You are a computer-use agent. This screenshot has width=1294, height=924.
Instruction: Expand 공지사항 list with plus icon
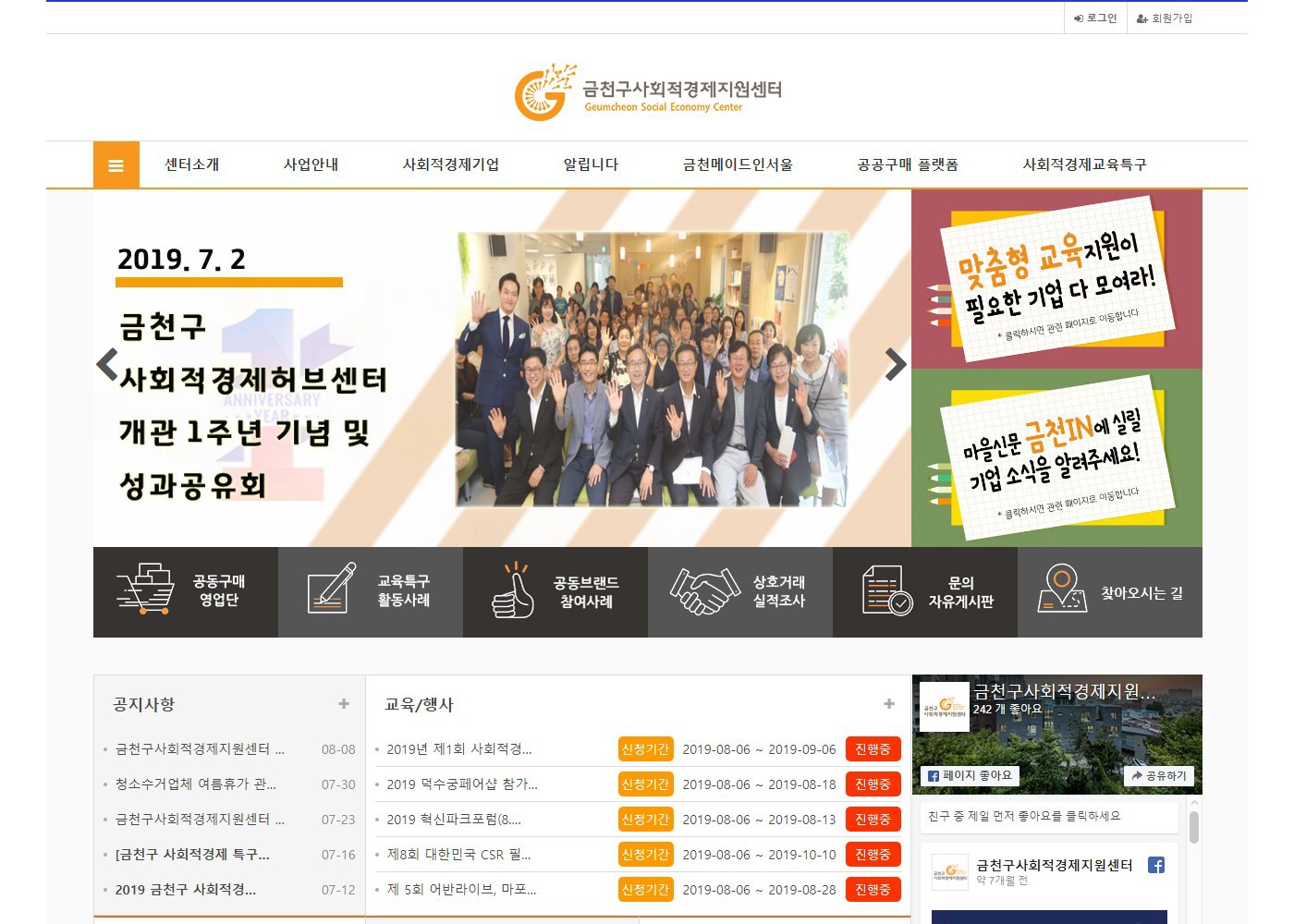344,704
